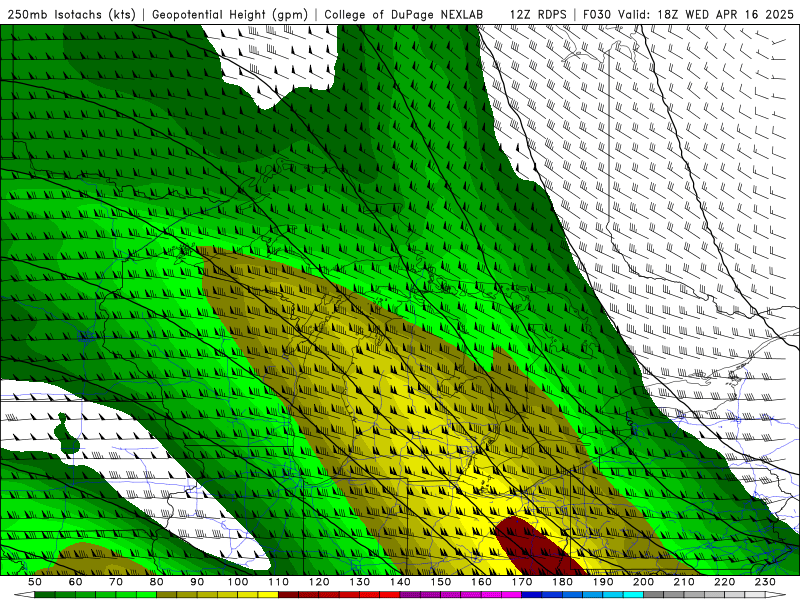Click the 160 legend value
The width and height of the screenshot is (800, 600).
[x=481, y=582]
